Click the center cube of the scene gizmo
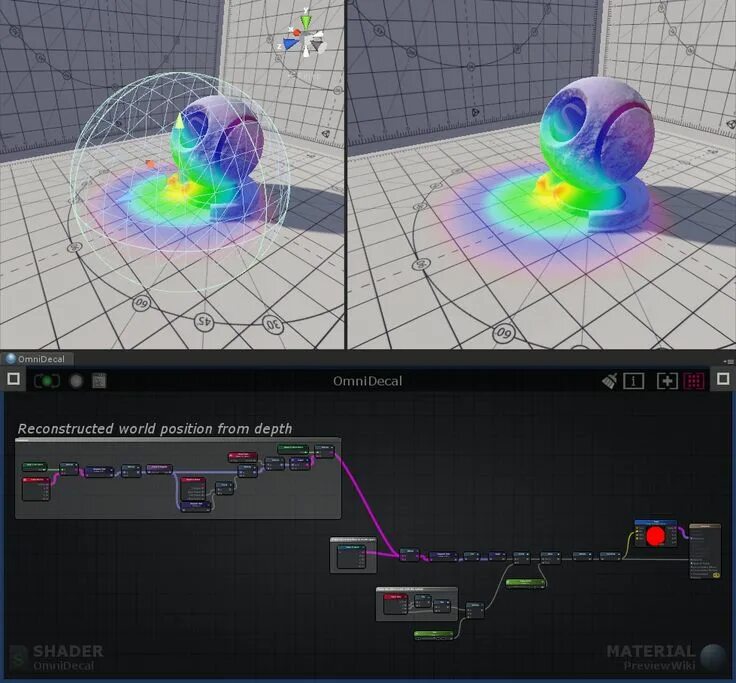This screenshot has height=683, width=736. click(x=307, y=38)
